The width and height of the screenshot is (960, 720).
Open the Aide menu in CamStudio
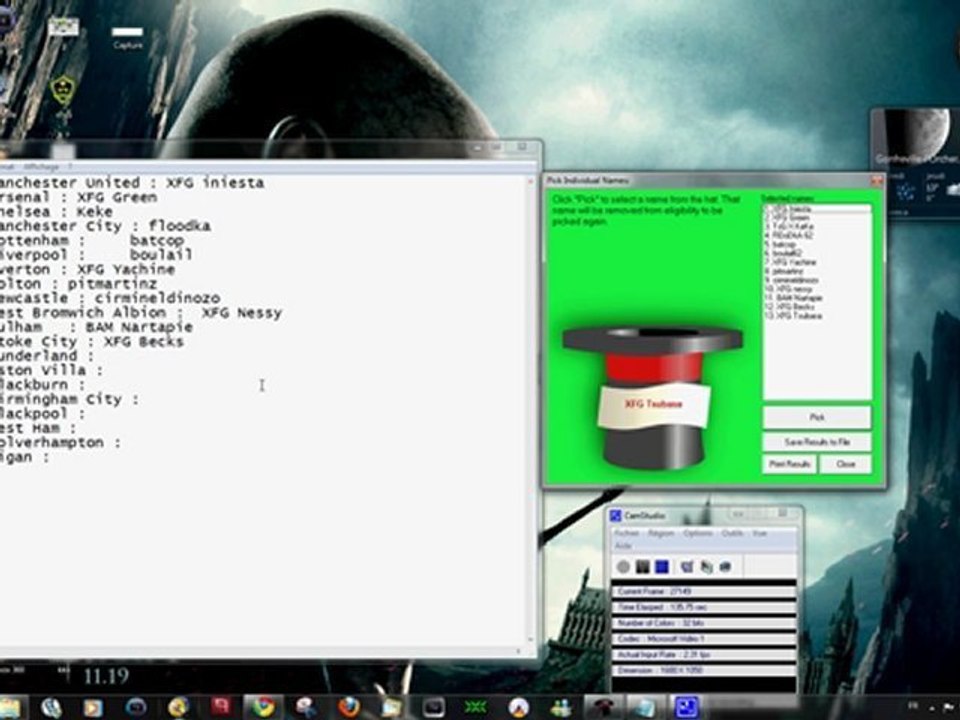pos(623,546)
